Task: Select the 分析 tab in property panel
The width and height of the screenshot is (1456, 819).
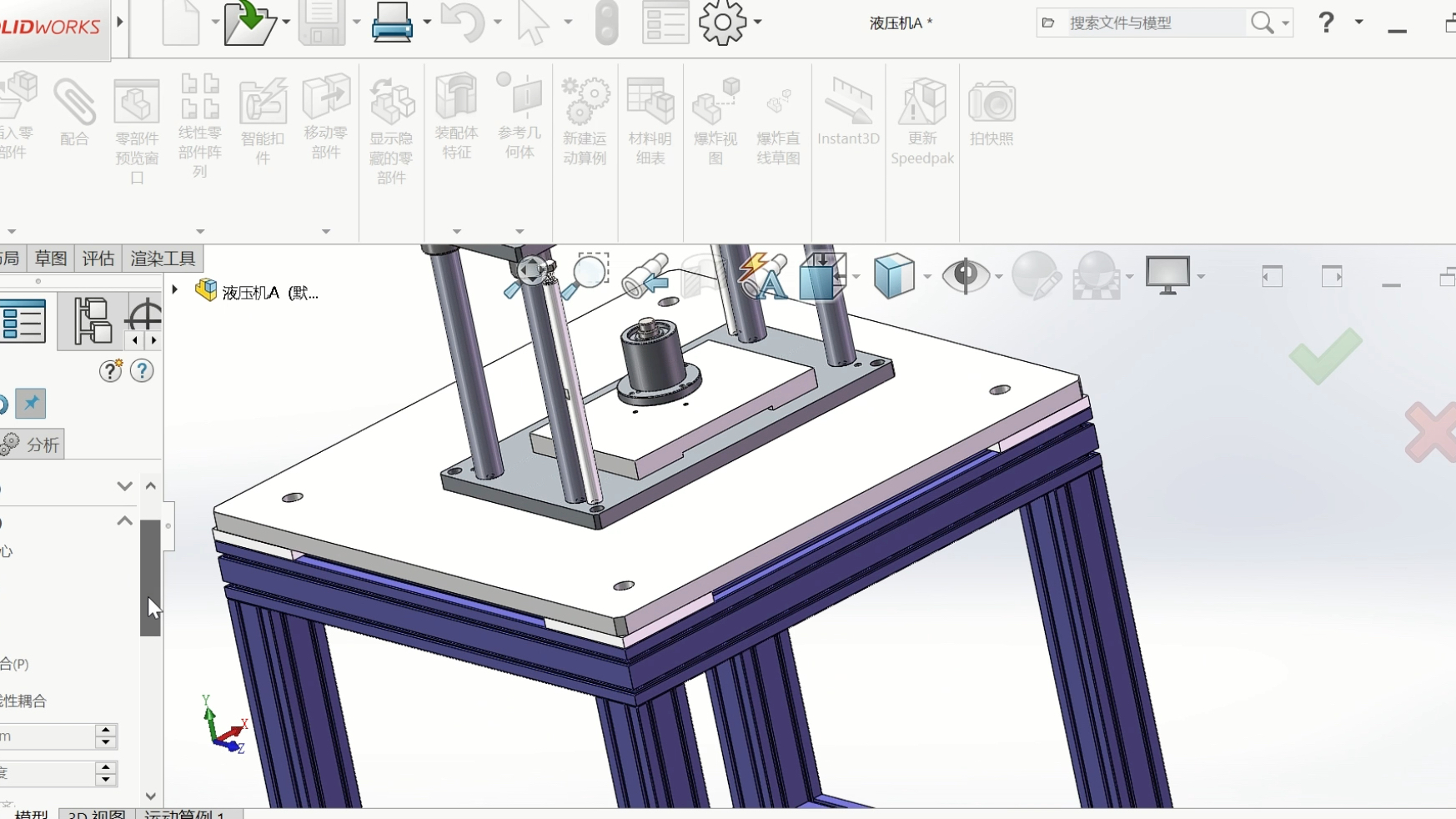Action: tap(31, 445)
